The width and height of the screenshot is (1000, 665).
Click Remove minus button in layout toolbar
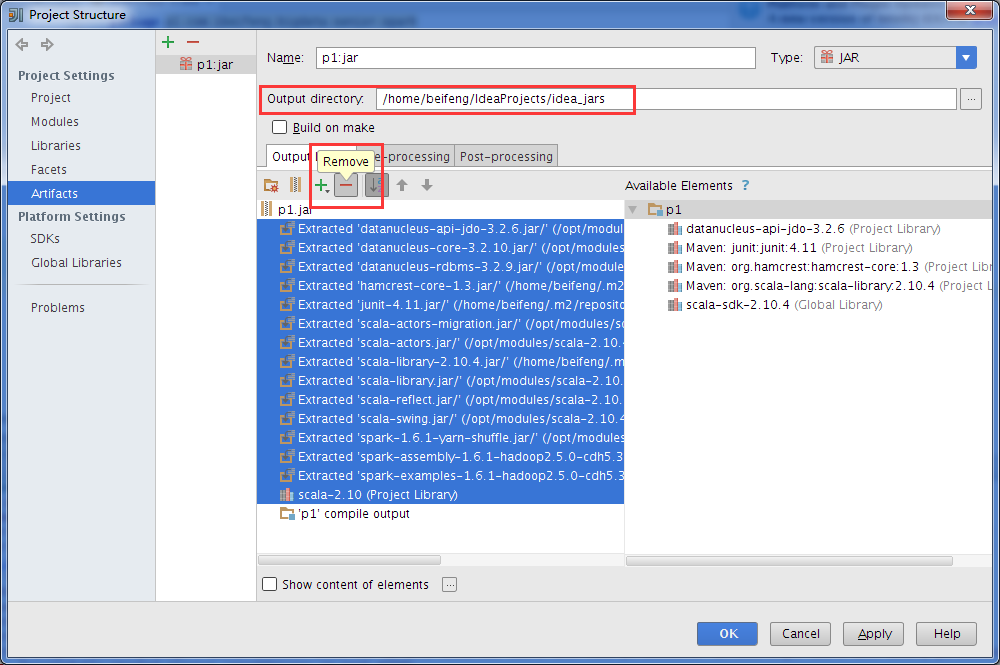pyautogui.click(x=346, y=186)
